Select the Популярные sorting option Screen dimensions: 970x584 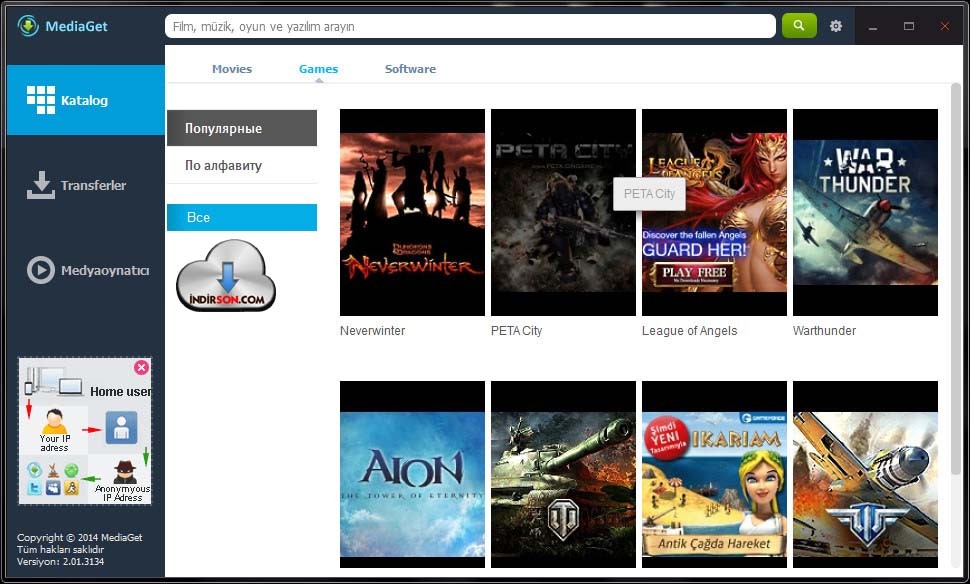click(x=242, y=128)
